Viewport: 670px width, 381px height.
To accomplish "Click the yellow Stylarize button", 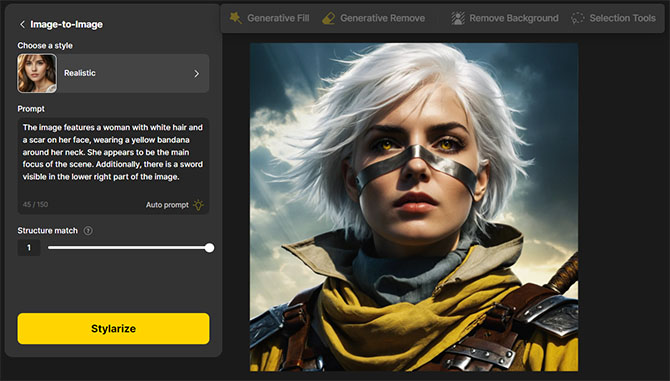I will [x=113, y=328].
